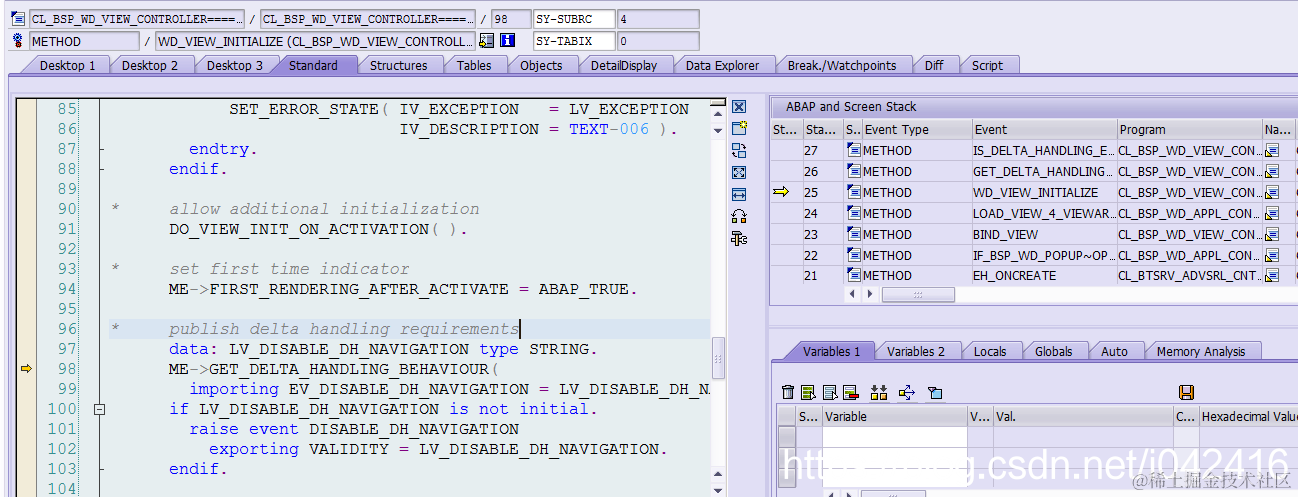The height and width of the screenshot is (497, 1298).
Task: Open the Tables tab
Action: [474, 65]
